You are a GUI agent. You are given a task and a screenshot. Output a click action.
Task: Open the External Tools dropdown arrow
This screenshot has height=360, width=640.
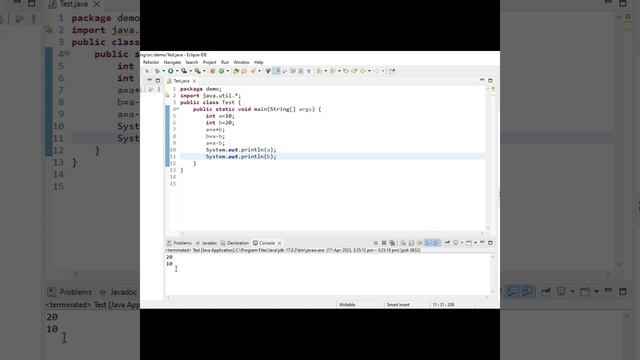click(204, 71)
